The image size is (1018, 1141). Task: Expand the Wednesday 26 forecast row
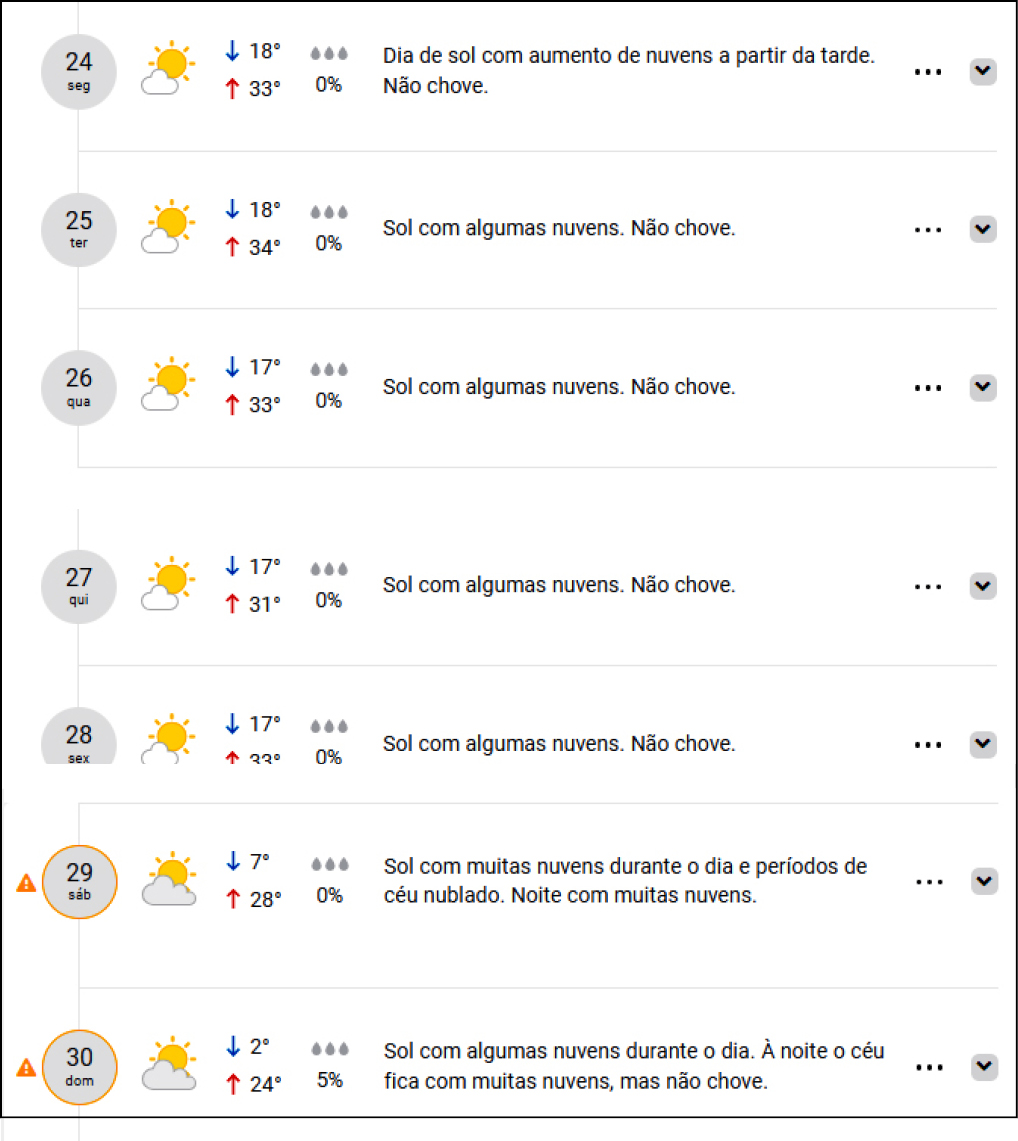tap(984, 387)
